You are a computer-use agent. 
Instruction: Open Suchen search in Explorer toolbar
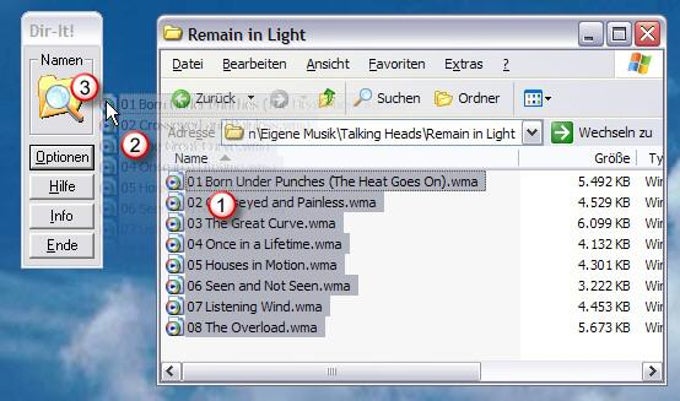click(386, 98)
